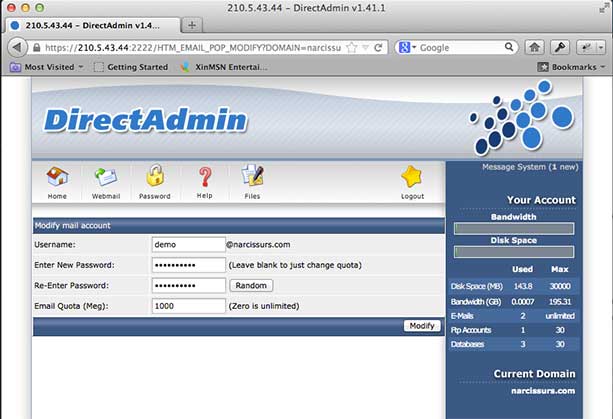Open the Password padlock icon
The height and width of the screenshot is (419, 613).
155,175
